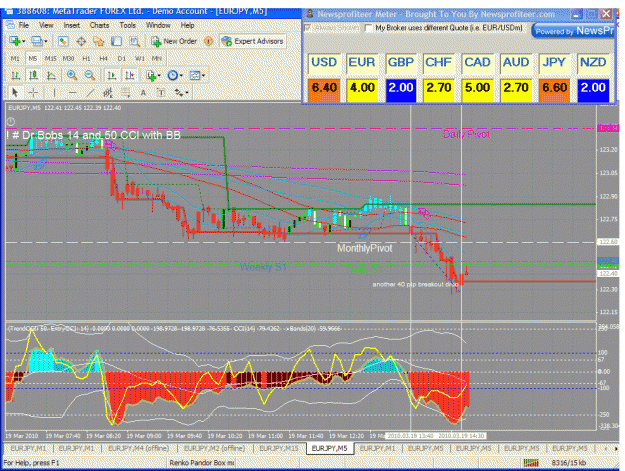625x471 pixels.
Task: Open the Strategy Tester icon
Action: (135, 41)
